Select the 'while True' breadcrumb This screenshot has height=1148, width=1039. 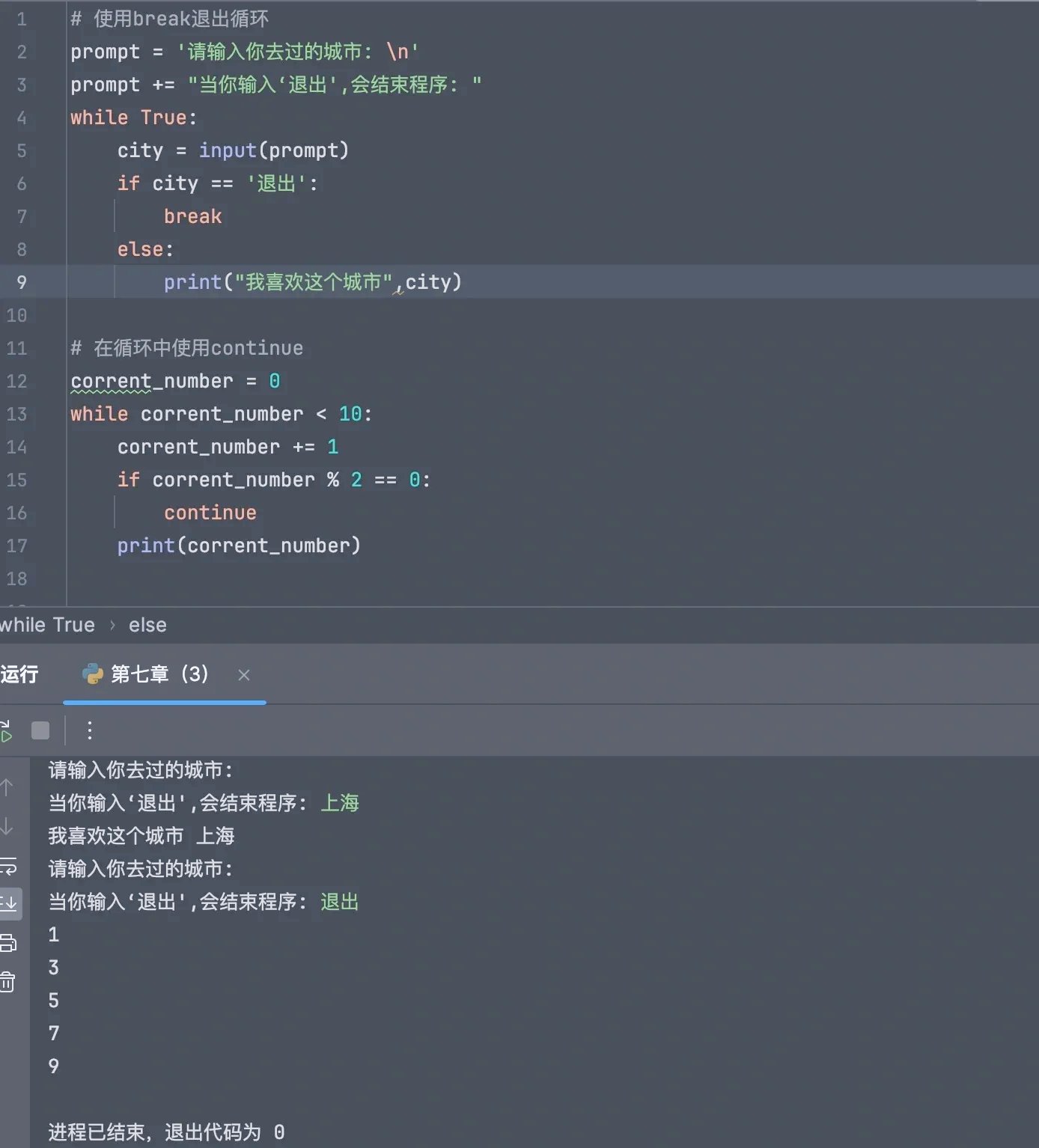click(x=47, y=625)
